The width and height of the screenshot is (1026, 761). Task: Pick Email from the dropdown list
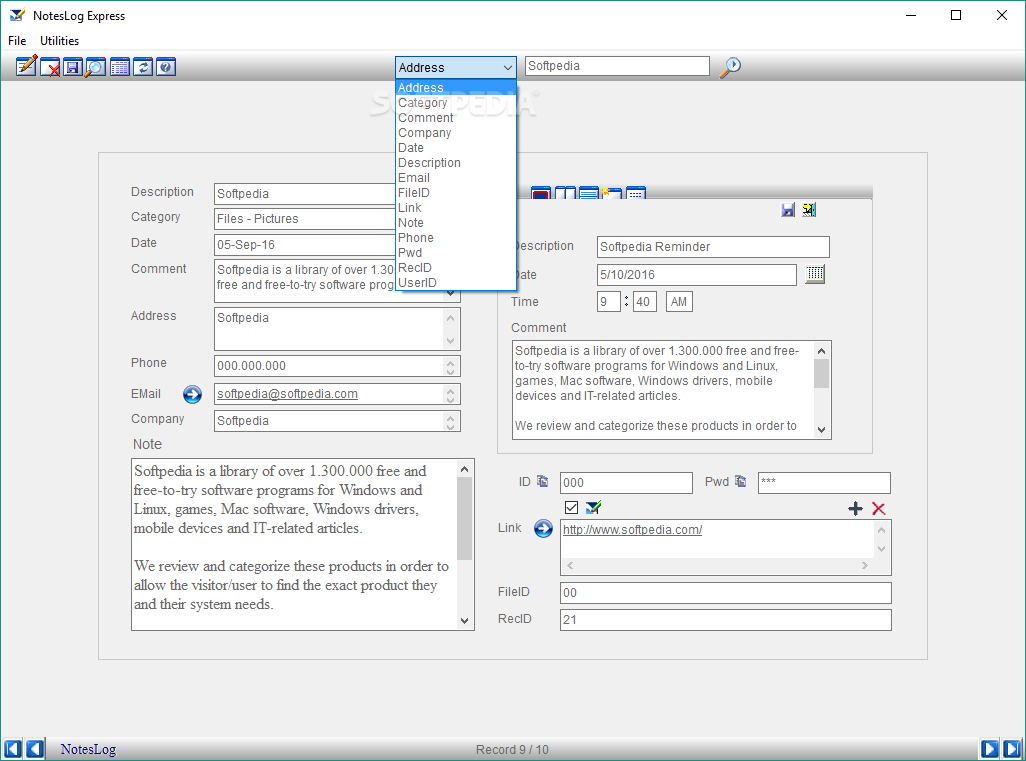[x=455, y=178]
